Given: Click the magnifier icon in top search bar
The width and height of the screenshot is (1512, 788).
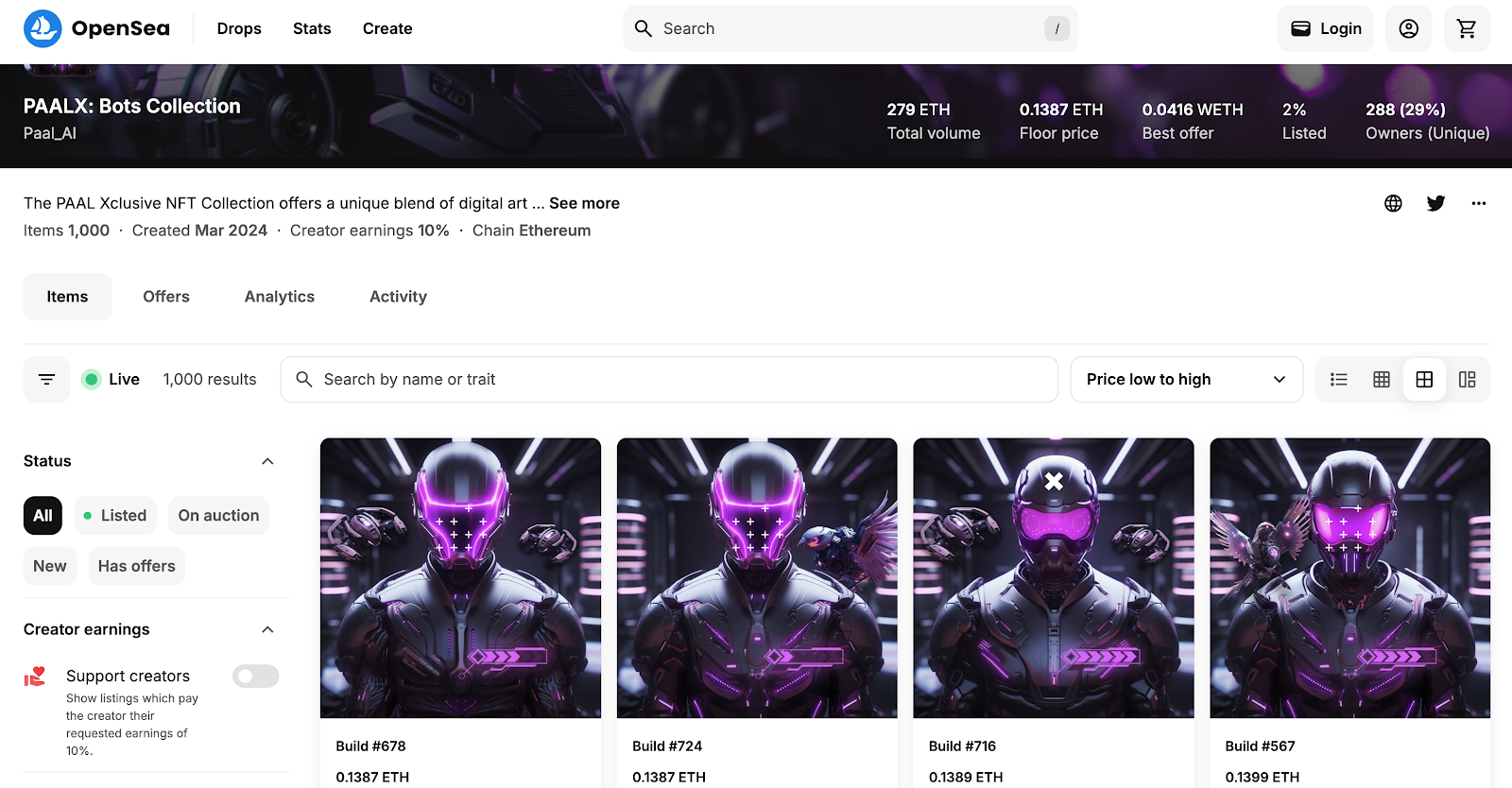Looking at the screenshot, I should pos(644,28).
